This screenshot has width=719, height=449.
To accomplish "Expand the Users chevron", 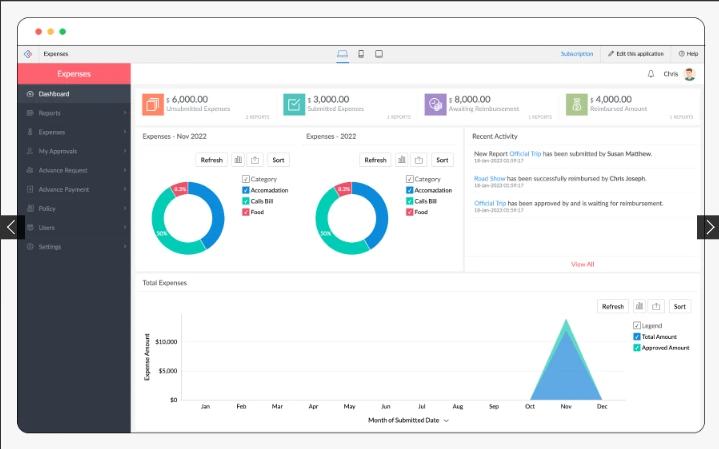I will pyautogui.click(x=125, y=227).
